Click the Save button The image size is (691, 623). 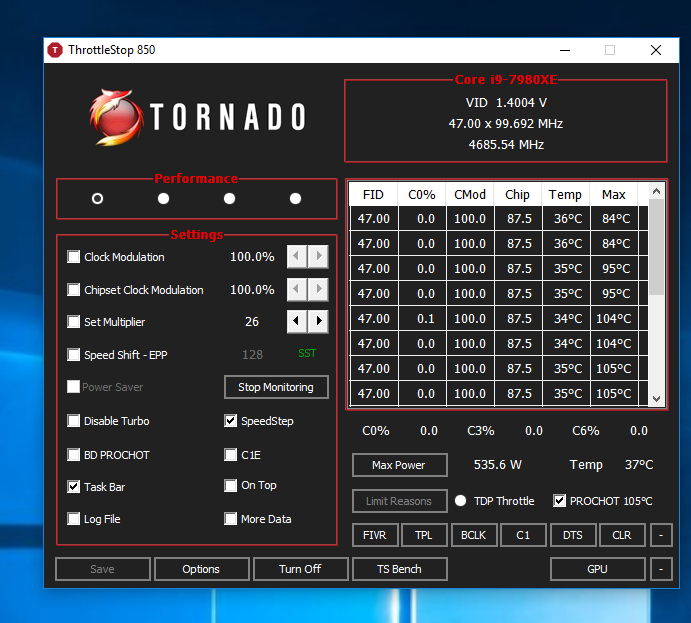click(x=103, y=569)
